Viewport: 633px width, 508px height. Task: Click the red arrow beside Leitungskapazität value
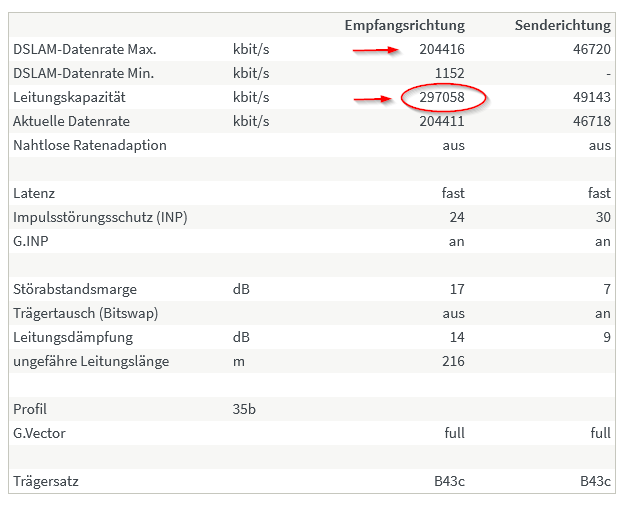[375, 98]
